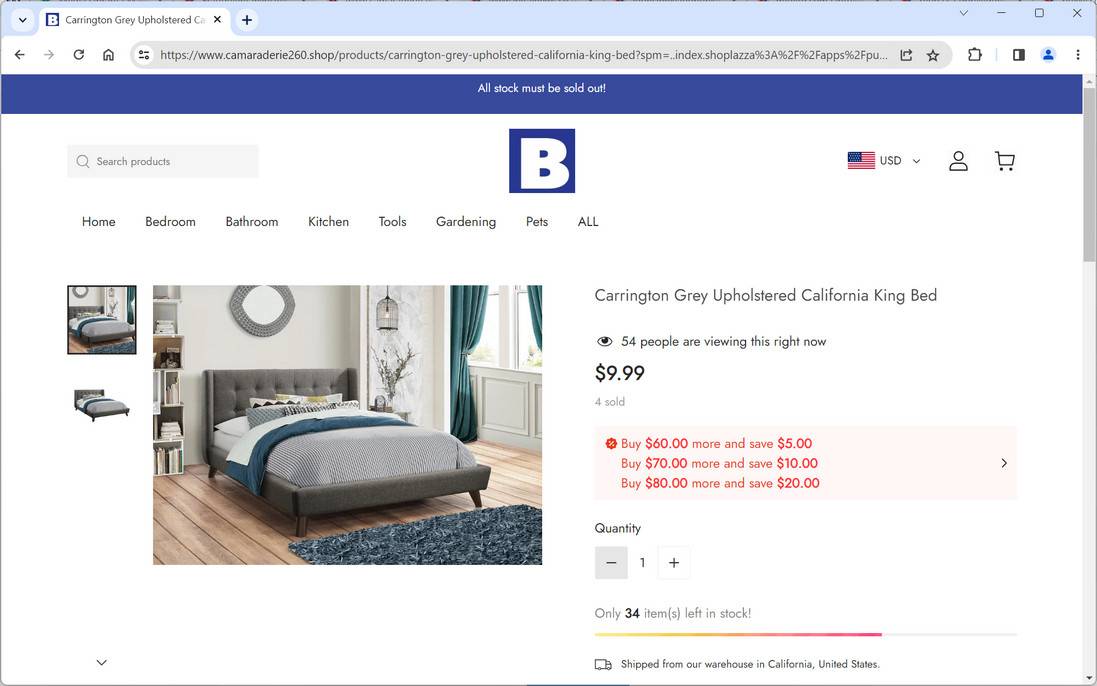Increase quantity with the plus button
Viewport: 1097px width, 686px height.
tap(674, 563)
